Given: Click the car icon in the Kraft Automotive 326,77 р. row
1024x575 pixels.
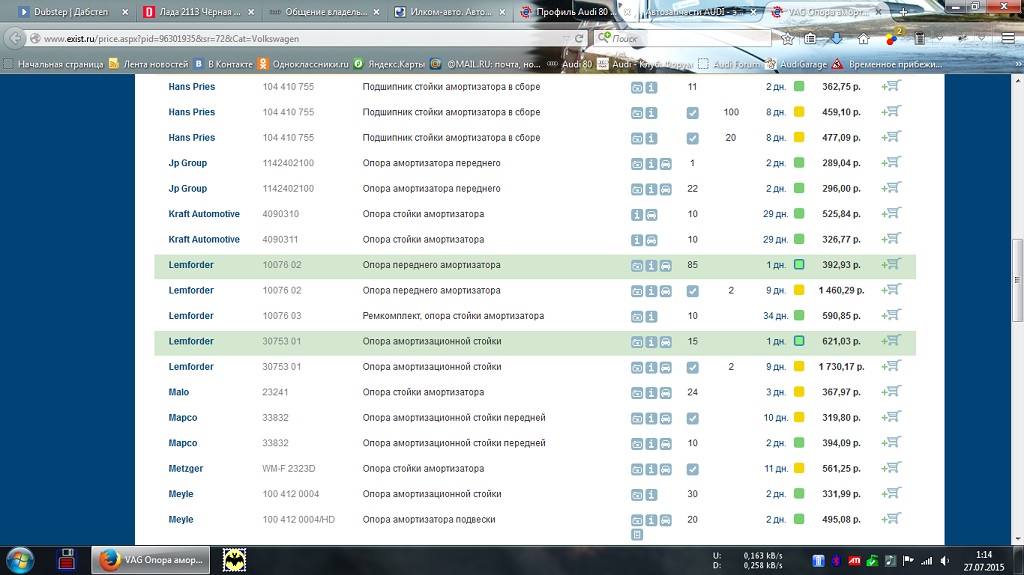Looking at the screenshot, I should coord(651,240).
